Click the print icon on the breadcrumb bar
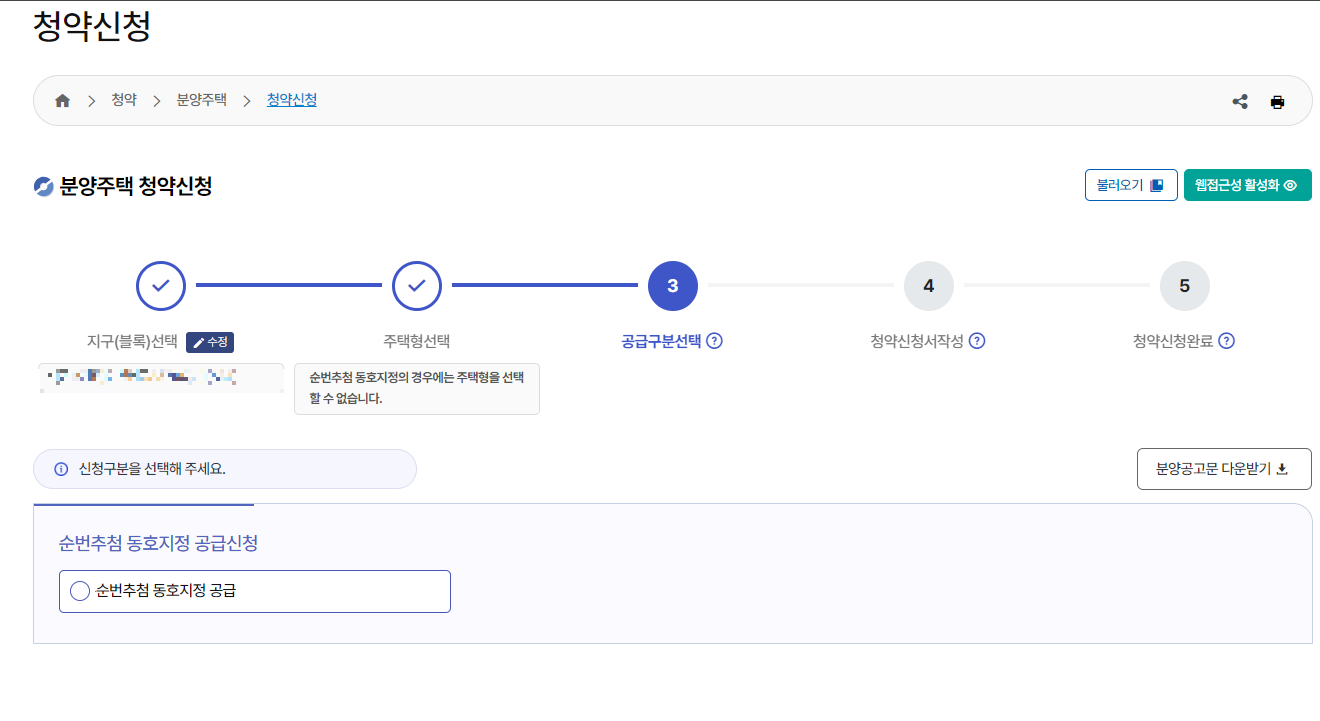This screenshot has height=721, width=1320. click(x=1277, y=100)
